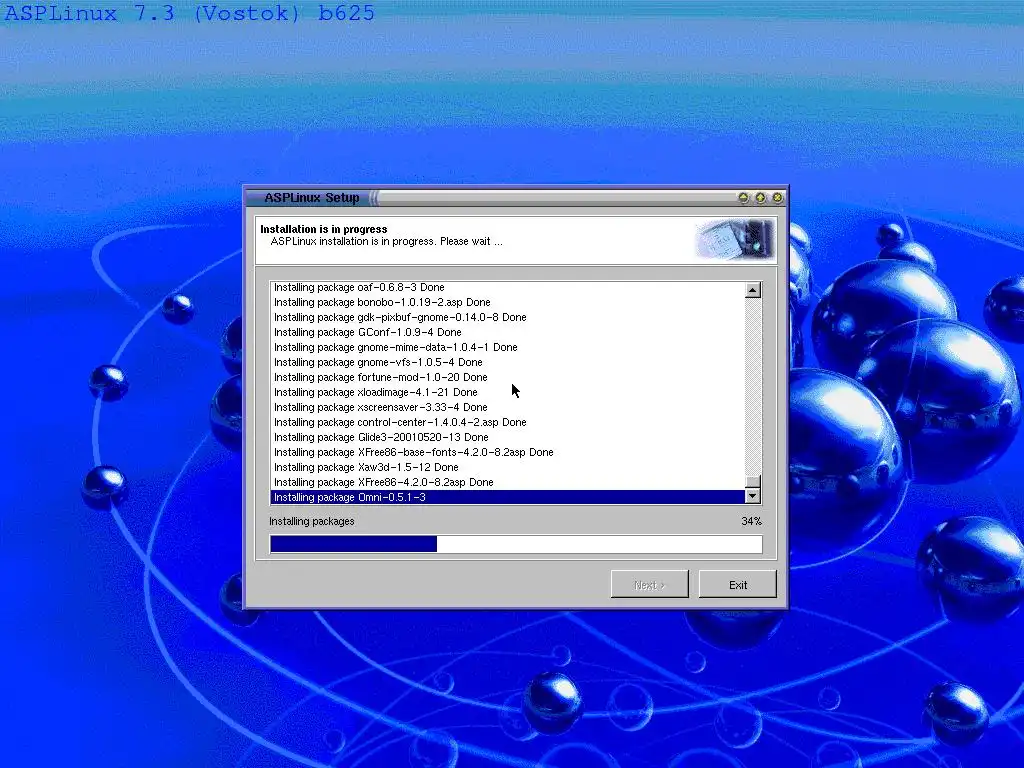This screenshot has width=1024, height=768.
Task: Click the installation progress bar
Action: pyautogui.click(x=516, y=544)
